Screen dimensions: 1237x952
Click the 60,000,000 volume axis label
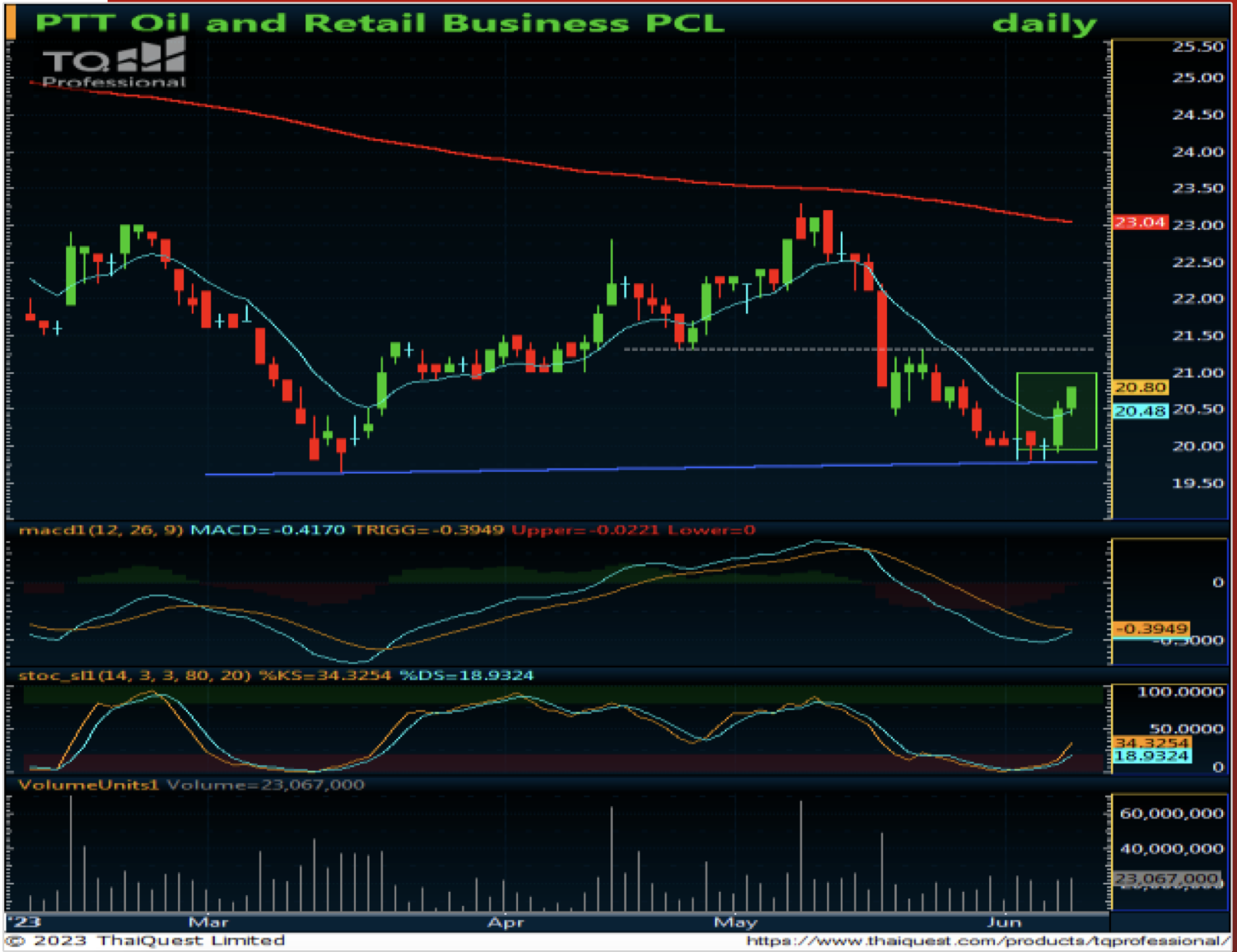(x=1171, y=814)
